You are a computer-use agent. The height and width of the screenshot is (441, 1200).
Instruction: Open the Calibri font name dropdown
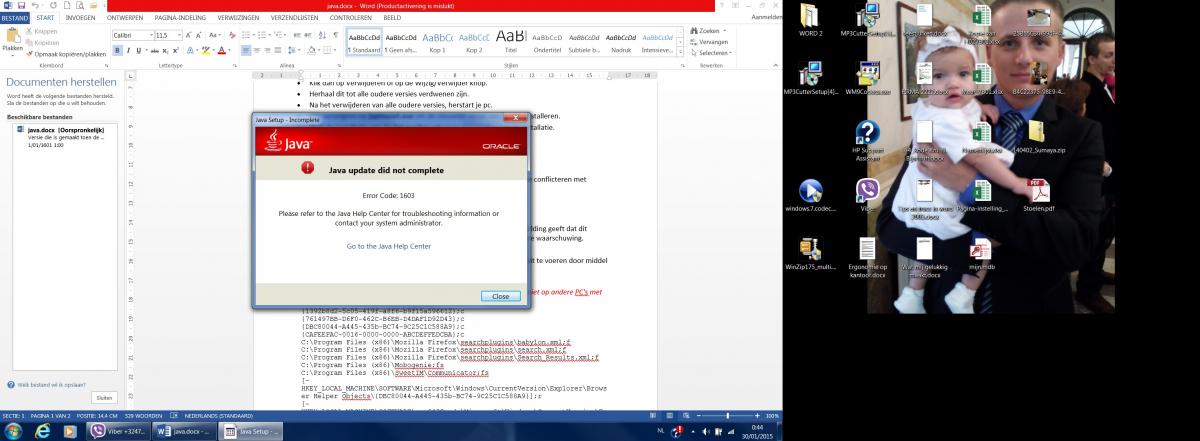click(x=151, y=35)
